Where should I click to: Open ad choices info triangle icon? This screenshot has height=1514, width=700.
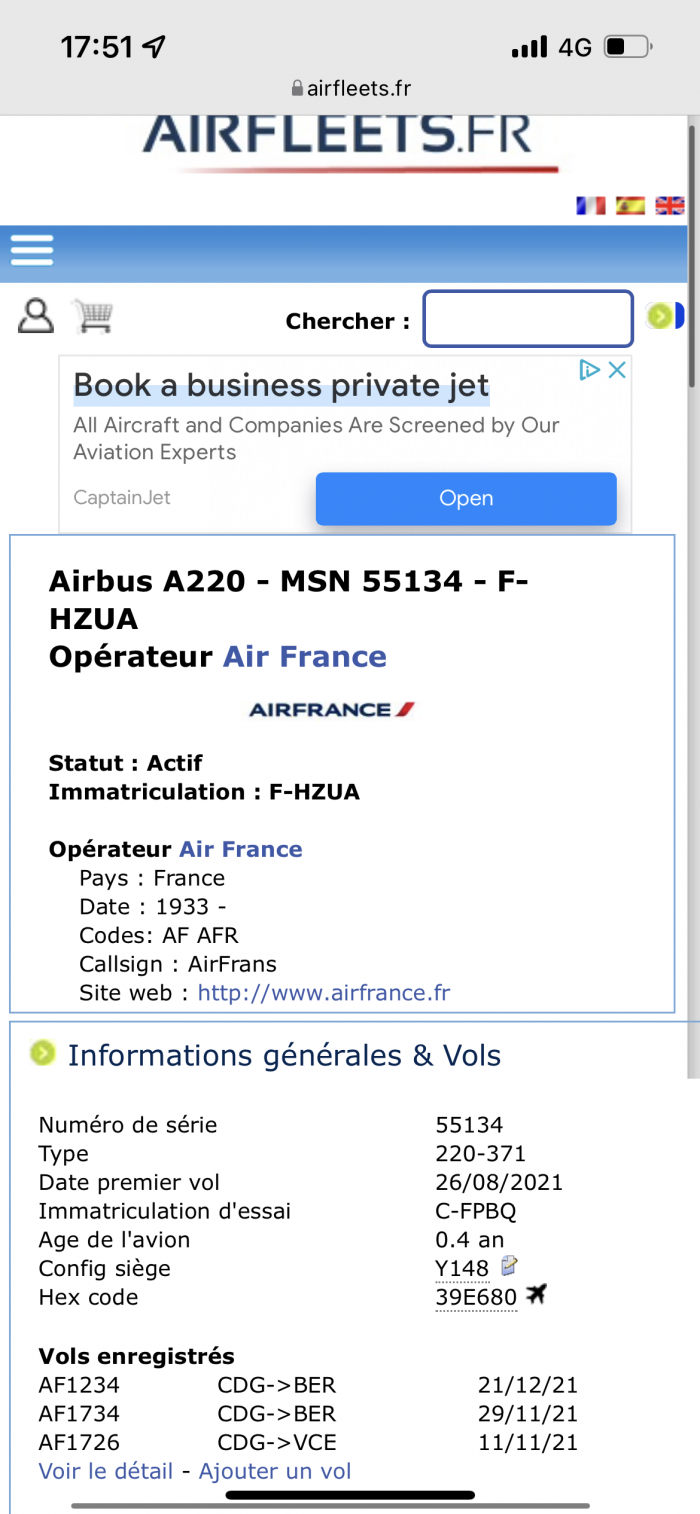[590, 370]
